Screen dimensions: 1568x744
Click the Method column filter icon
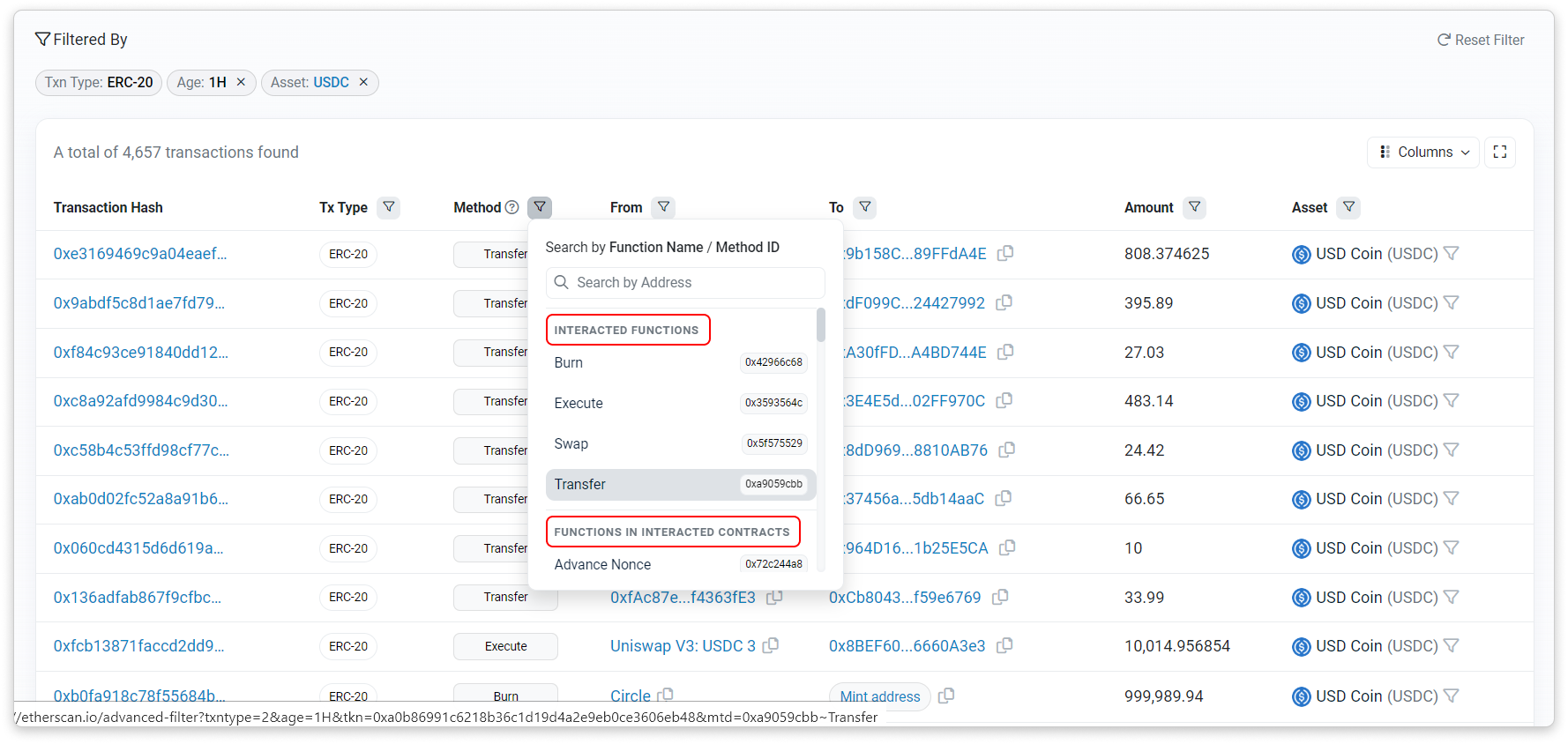pyautogui.click(x=539, y=207)
